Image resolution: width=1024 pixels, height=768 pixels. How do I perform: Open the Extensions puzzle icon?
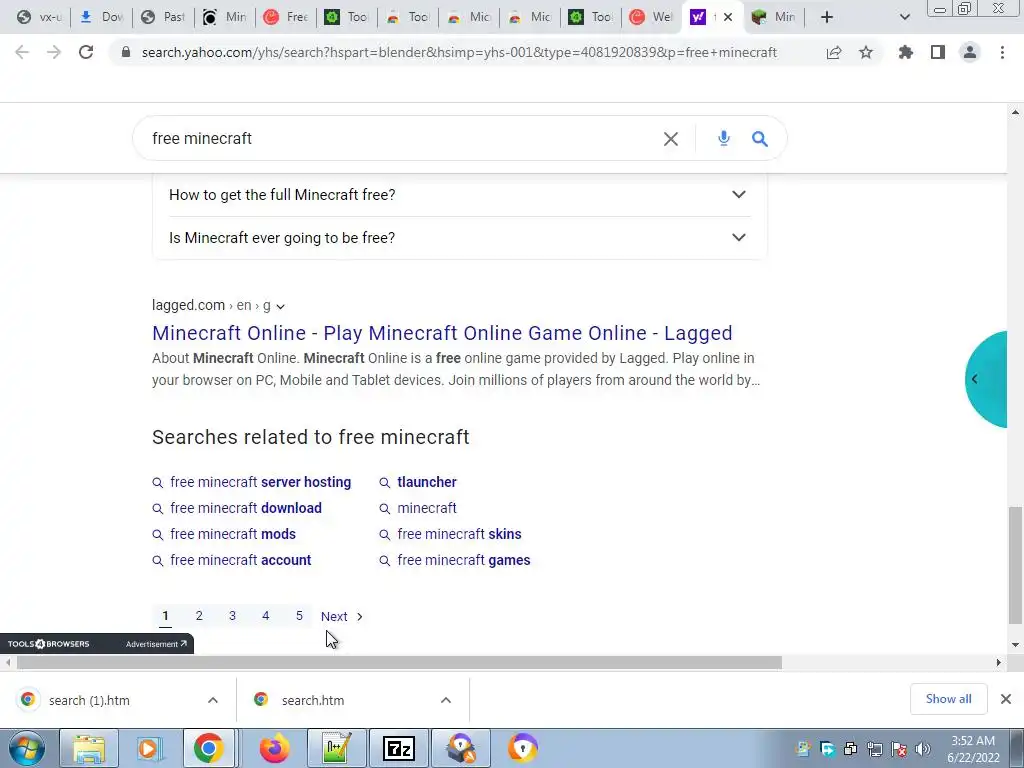click(x=906, y=52)
